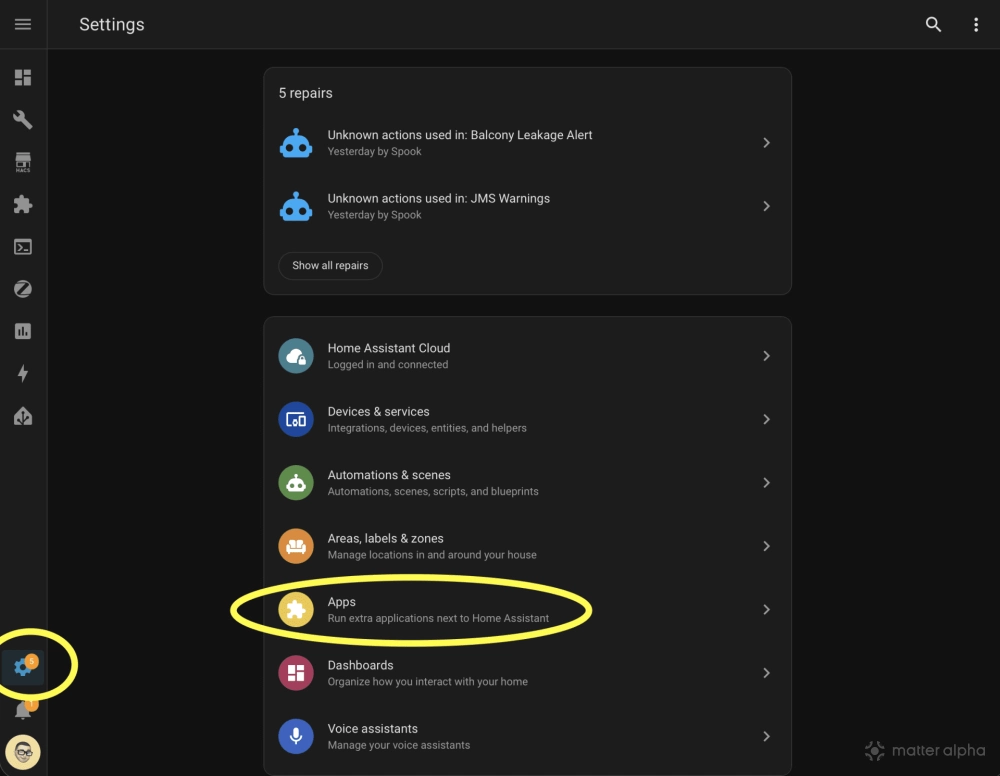Click the Show all repairs button

pyautogui.click(x=330, y=265)
